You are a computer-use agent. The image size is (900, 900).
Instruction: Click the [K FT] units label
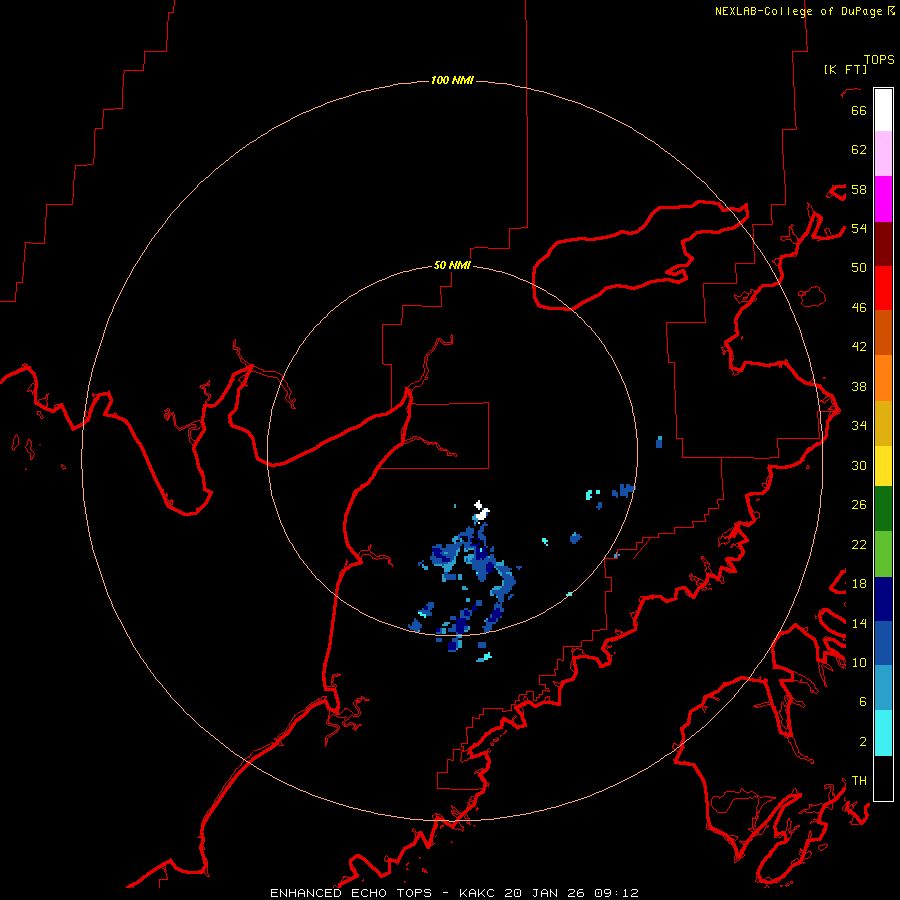tap(845, 69)
